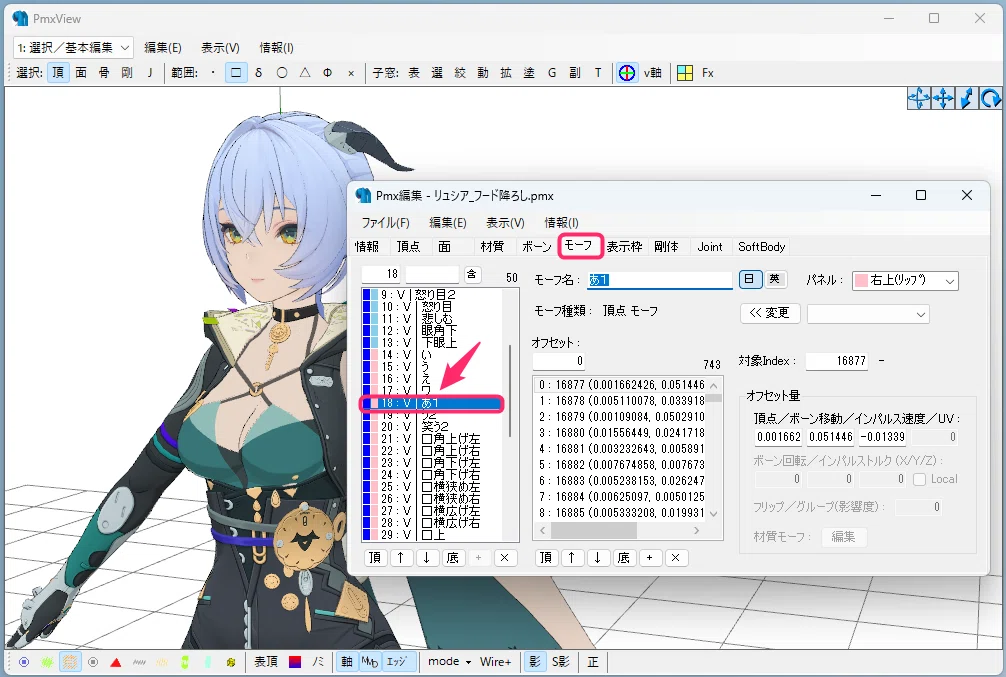1006x677 pixels.
Task: Open the G sub-window button
Action: coord(552,73)
